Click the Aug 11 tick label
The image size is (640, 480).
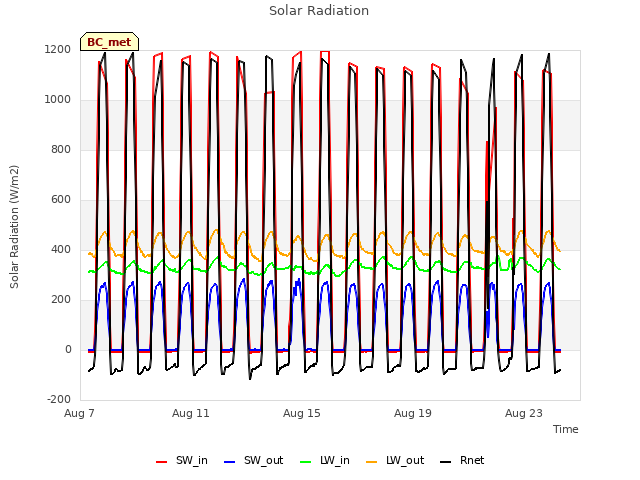click(191, 413)
